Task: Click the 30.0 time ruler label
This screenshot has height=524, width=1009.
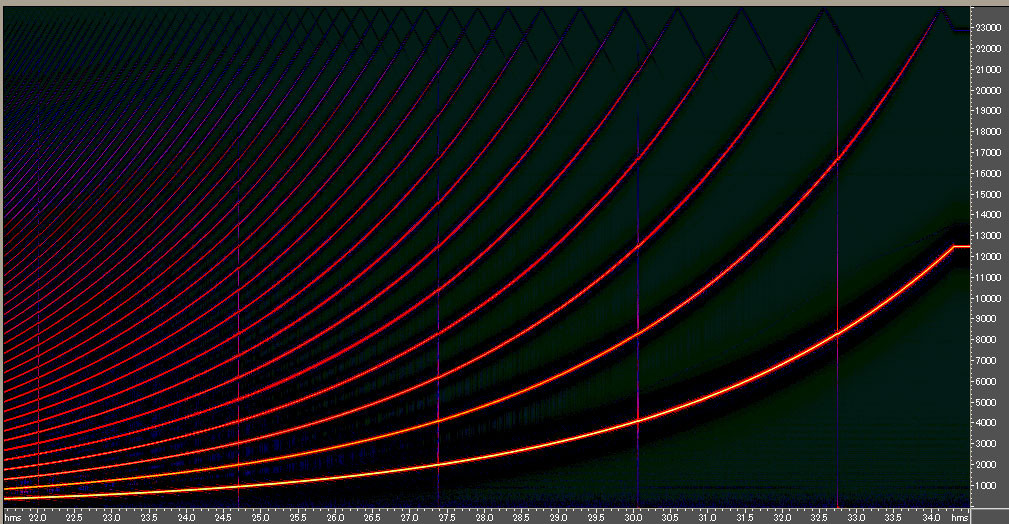Action: (633, 517)
